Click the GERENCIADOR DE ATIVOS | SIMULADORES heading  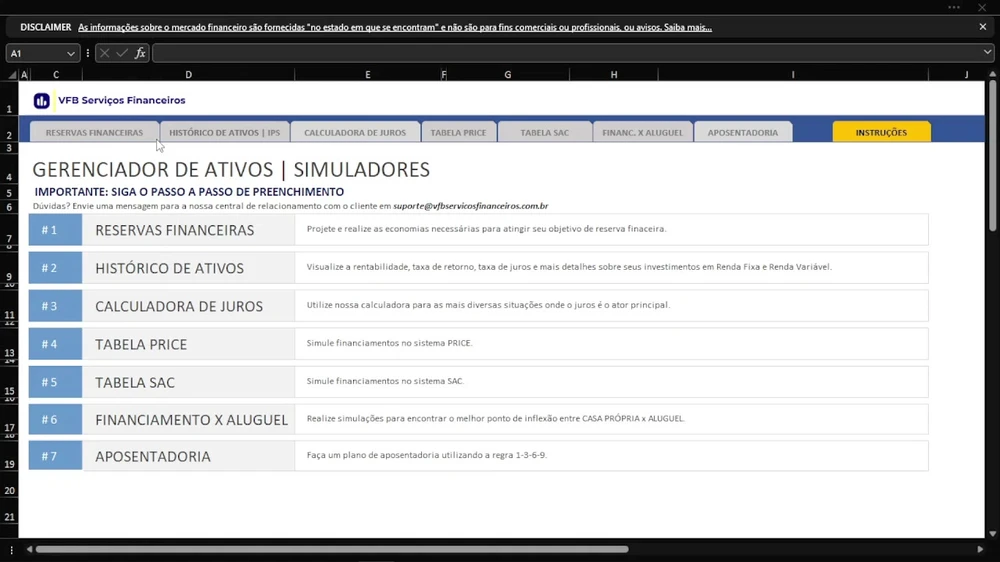(231, 170)
